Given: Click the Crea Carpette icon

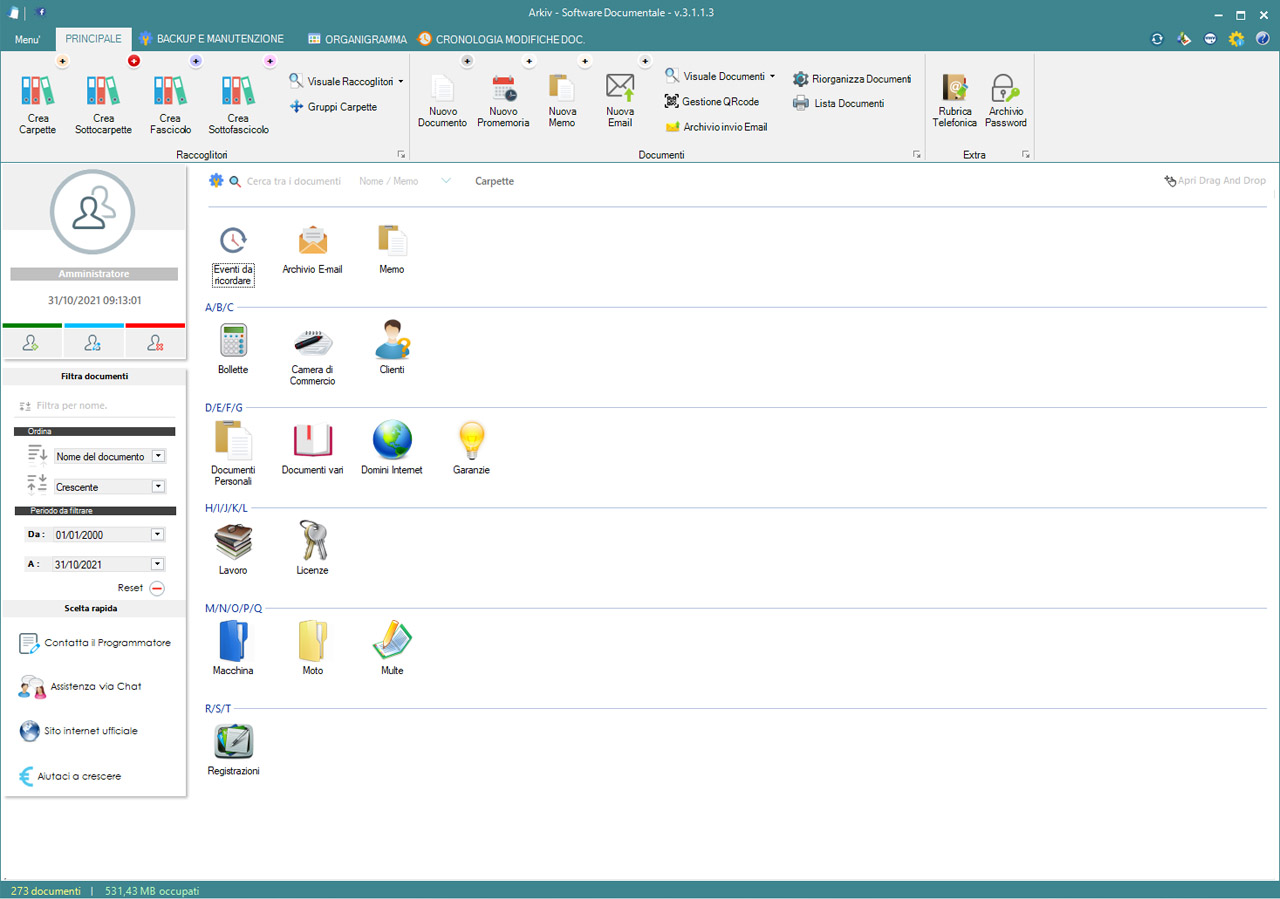Looking at the screenshot, I should tap(38, 91).
